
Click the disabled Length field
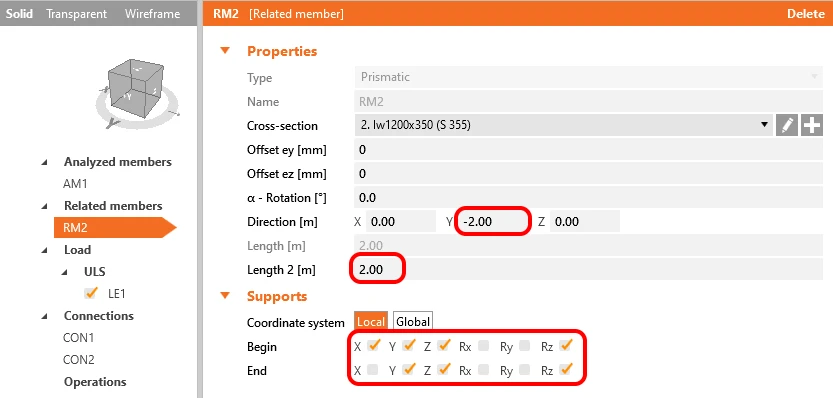pyautogui.click(x=589, y=246)
